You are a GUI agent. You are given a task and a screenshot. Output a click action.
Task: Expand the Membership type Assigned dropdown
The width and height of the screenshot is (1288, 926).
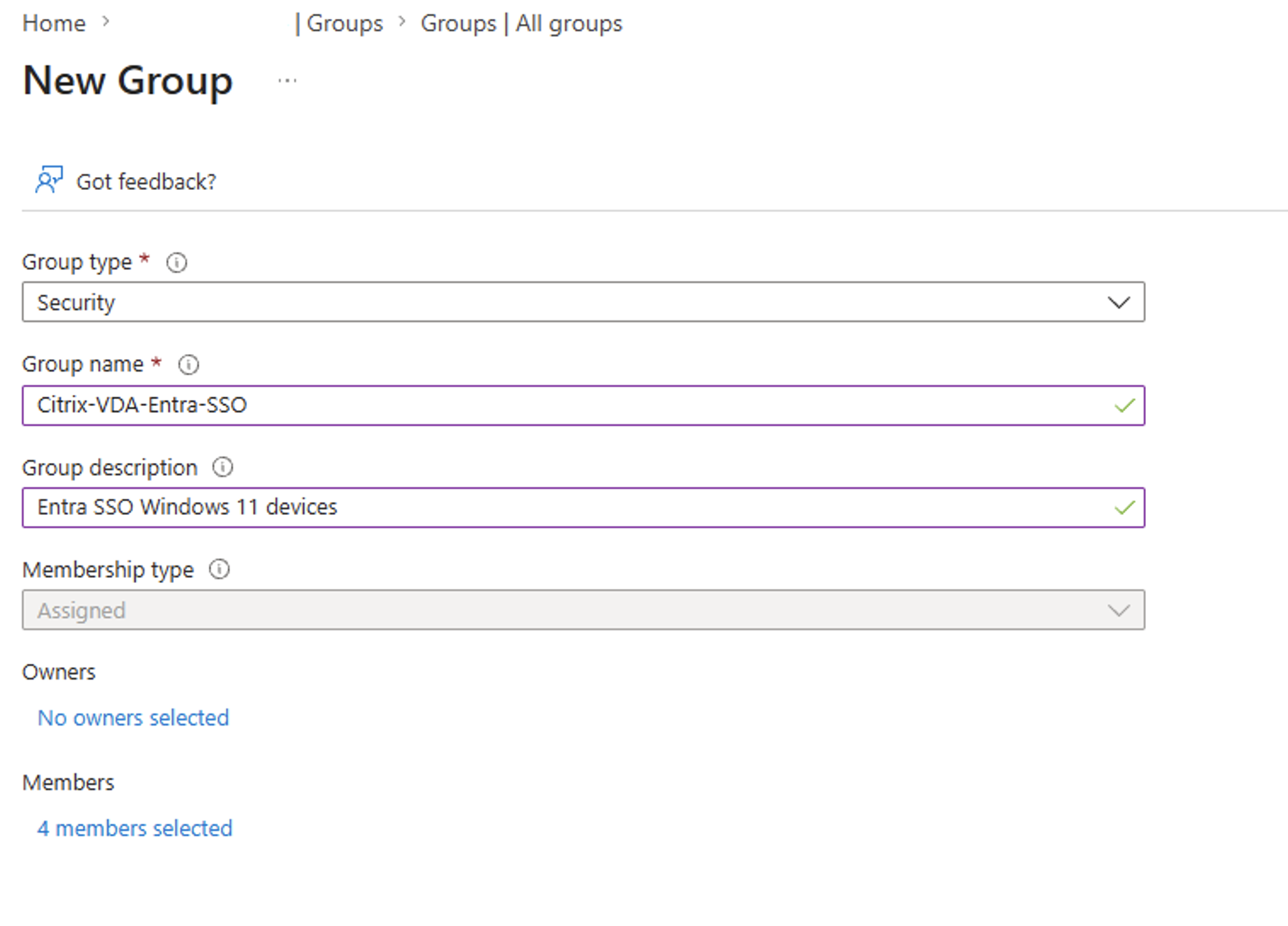[583, 610]
